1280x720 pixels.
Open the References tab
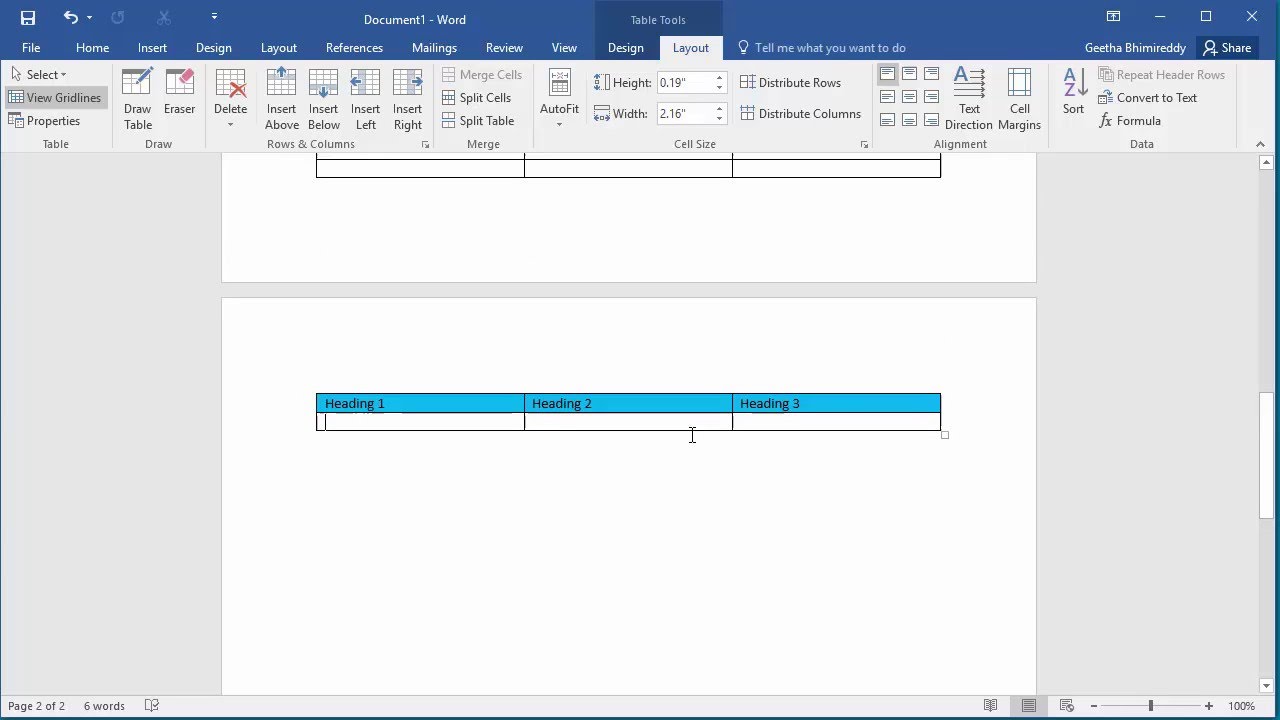(354, 48)
